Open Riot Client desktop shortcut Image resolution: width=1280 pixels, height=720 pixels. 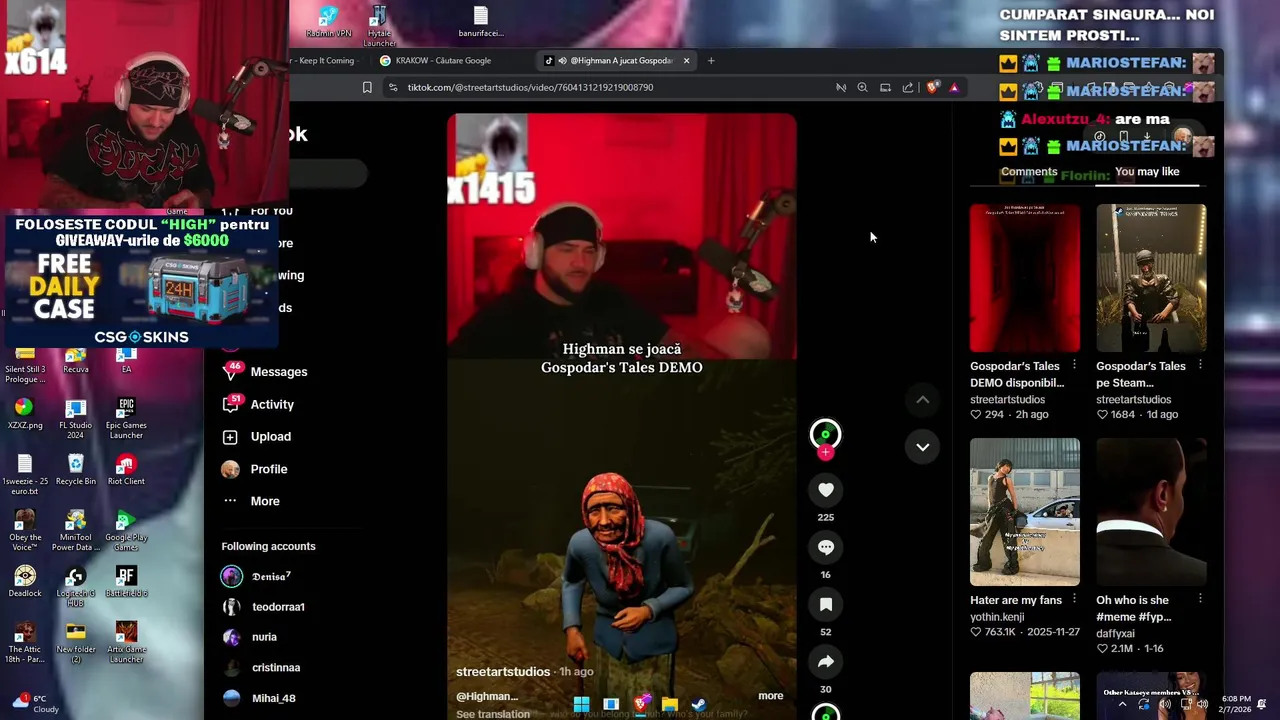tap(126, 470)
